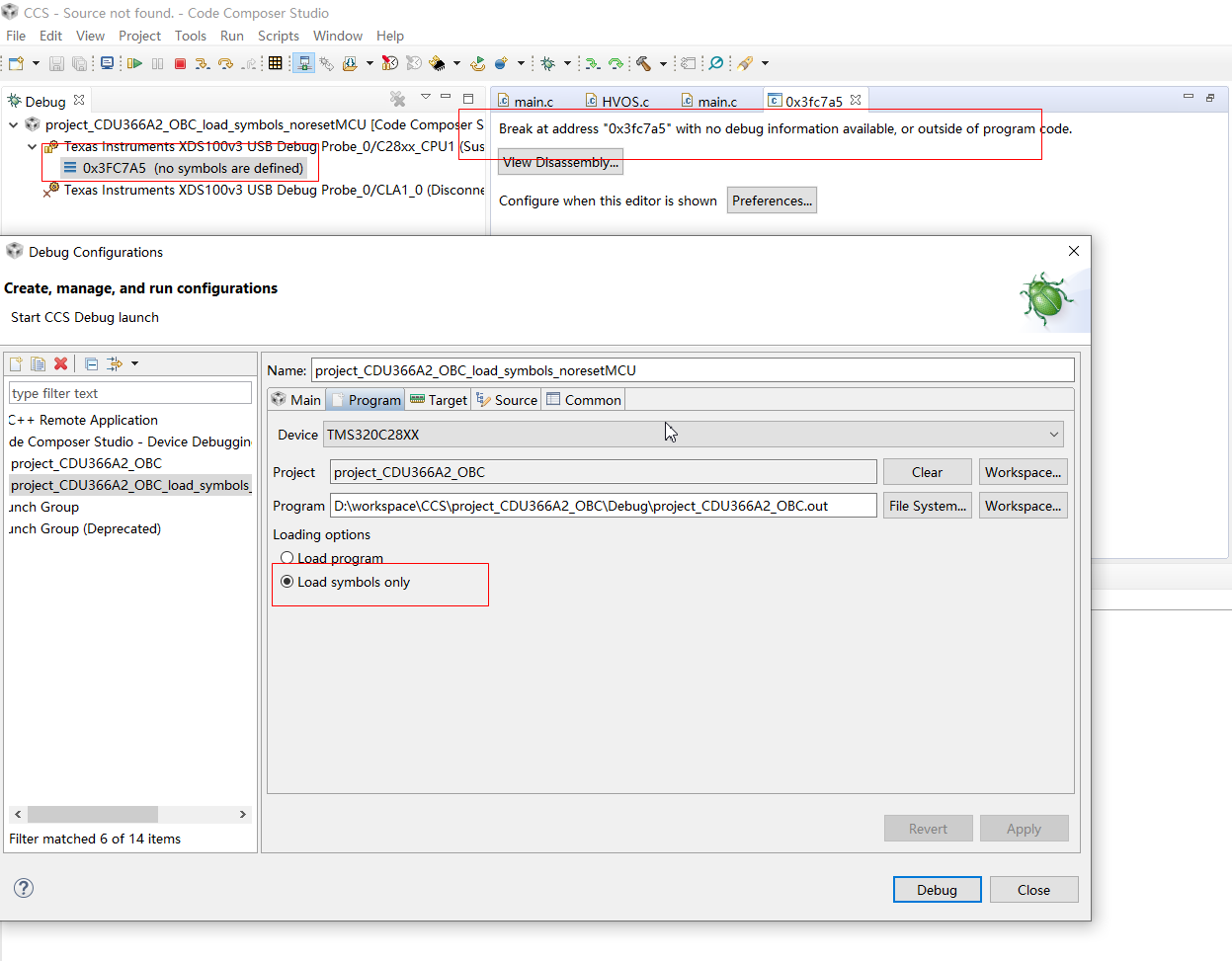Viewport: 1232px width, 961px height.
Task: Click the Clear button next to Project
Action: (x=927, y=472)
